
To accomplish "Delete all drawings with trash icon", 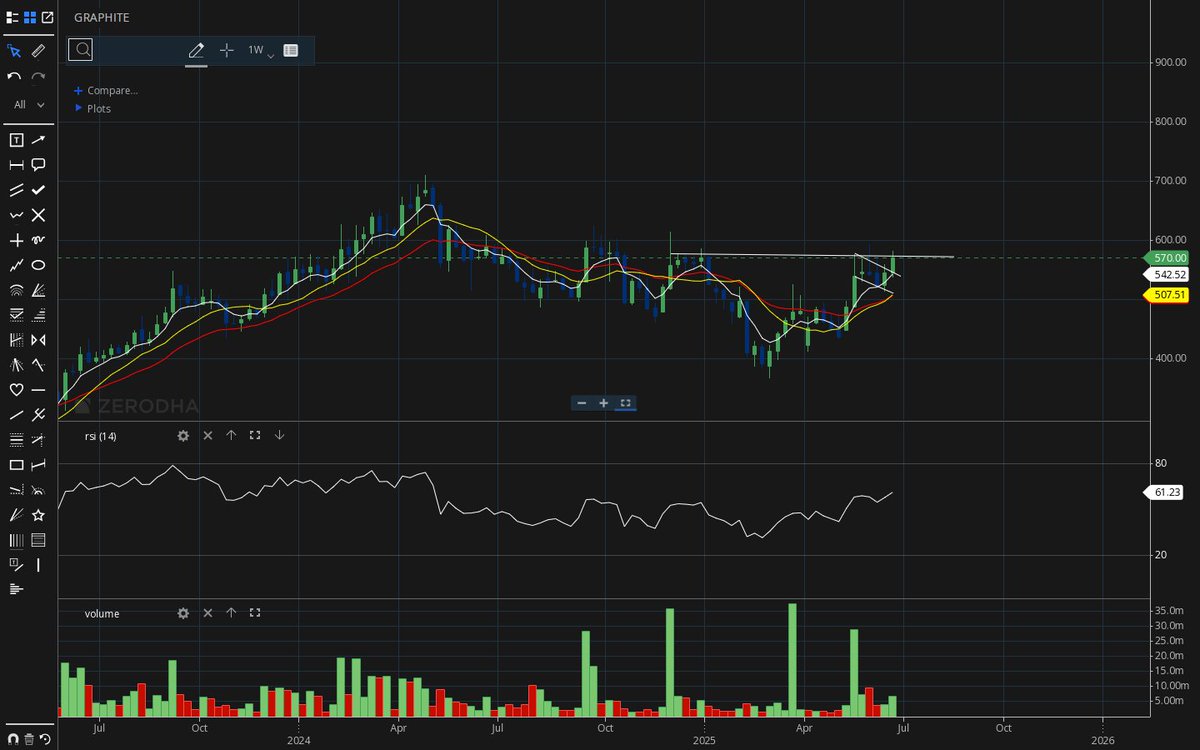I will click(29, 739).
